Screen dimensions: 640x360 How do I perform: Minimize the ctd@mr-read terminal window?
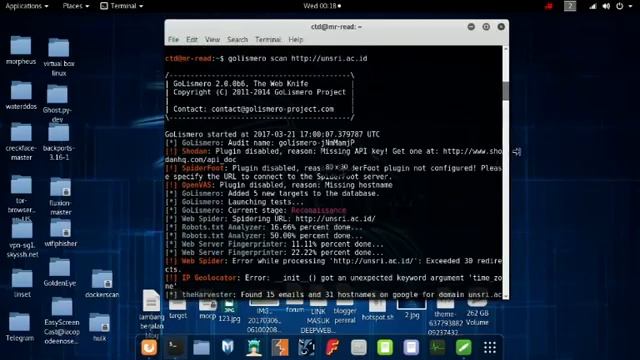click(x=471, y=27)
